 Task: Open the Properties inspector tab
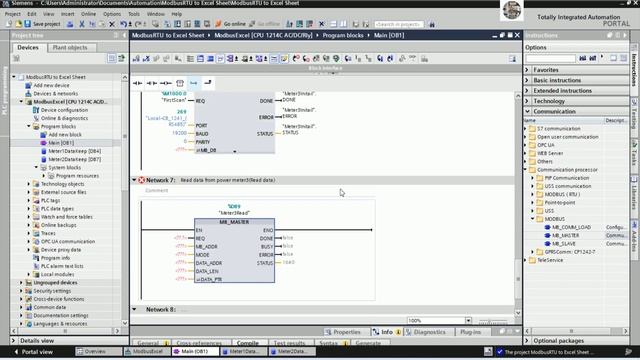(x=343, y=332)
